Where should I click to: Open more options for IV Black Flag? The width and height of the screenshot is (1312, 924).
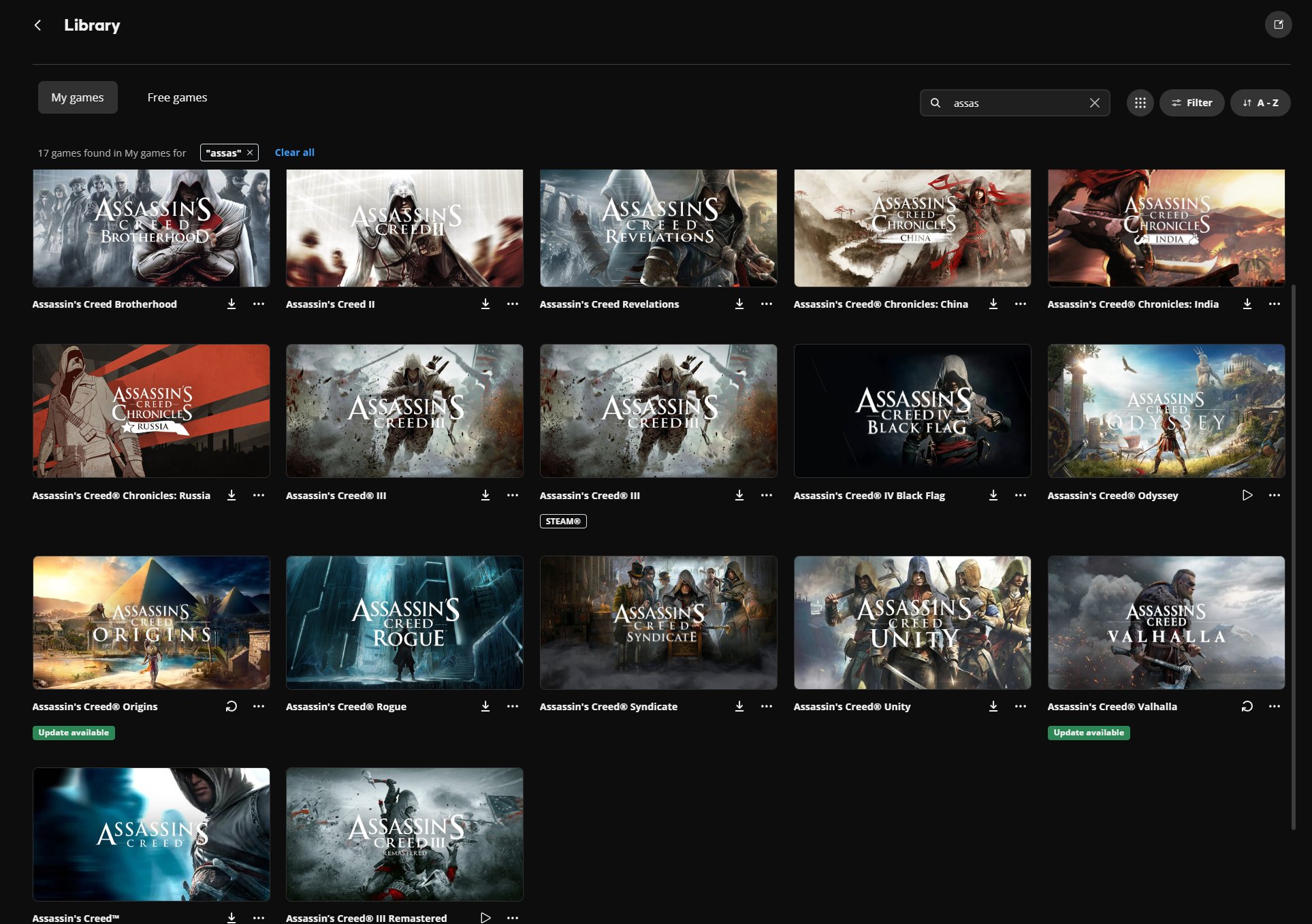pyautogui.click(x=1021, y=496)
